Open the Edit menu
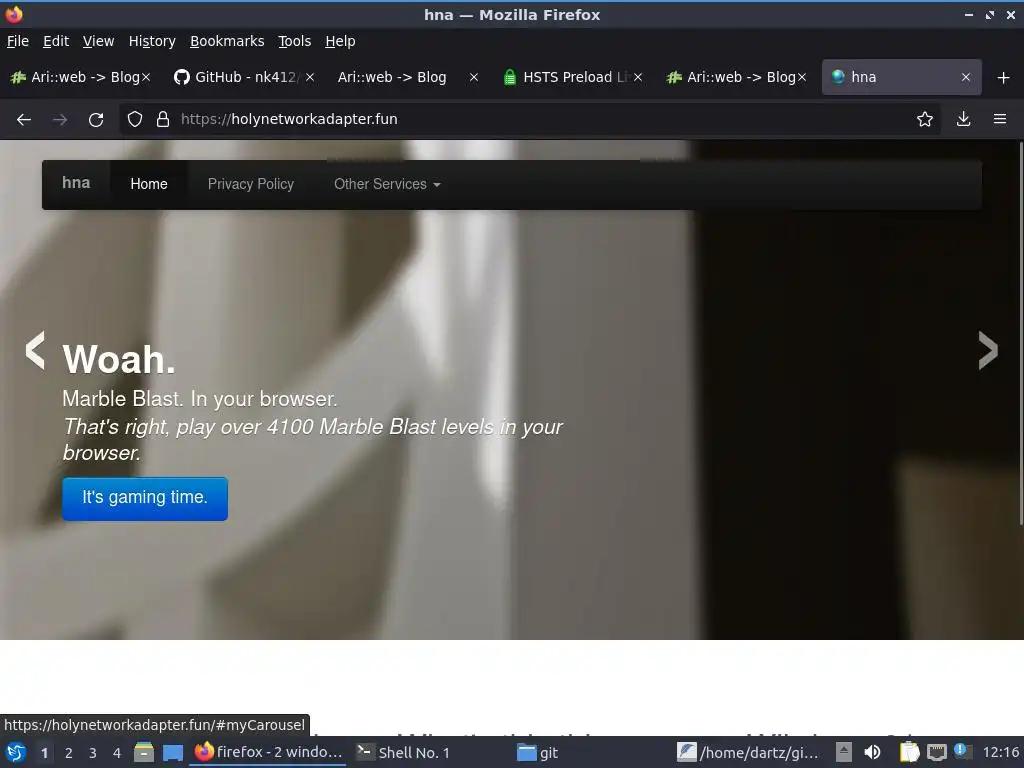 56,41
